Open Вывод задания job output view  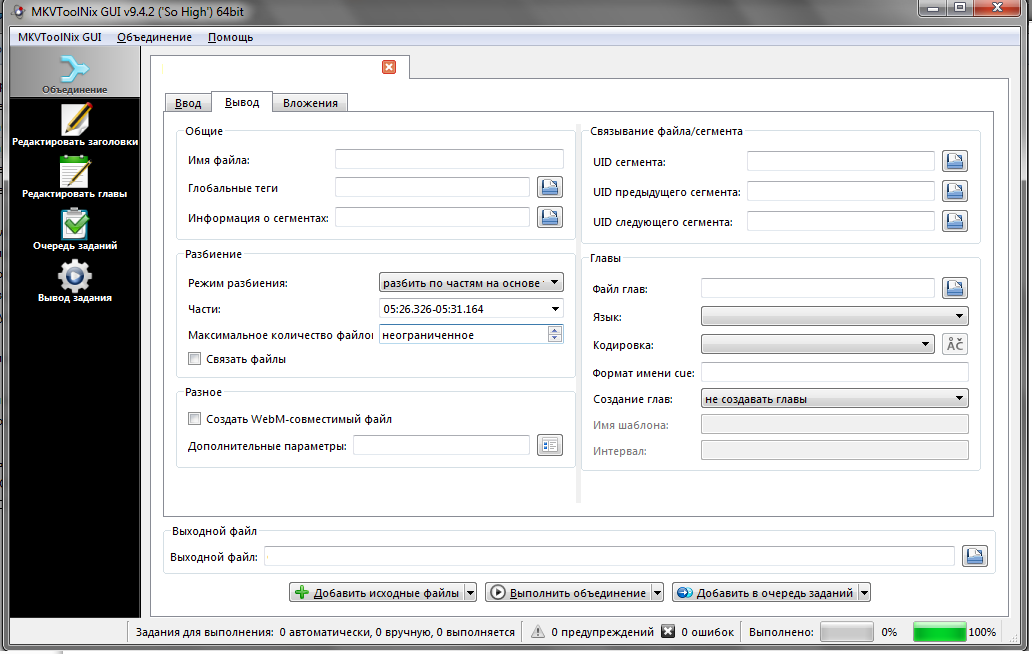pos(74,281)
